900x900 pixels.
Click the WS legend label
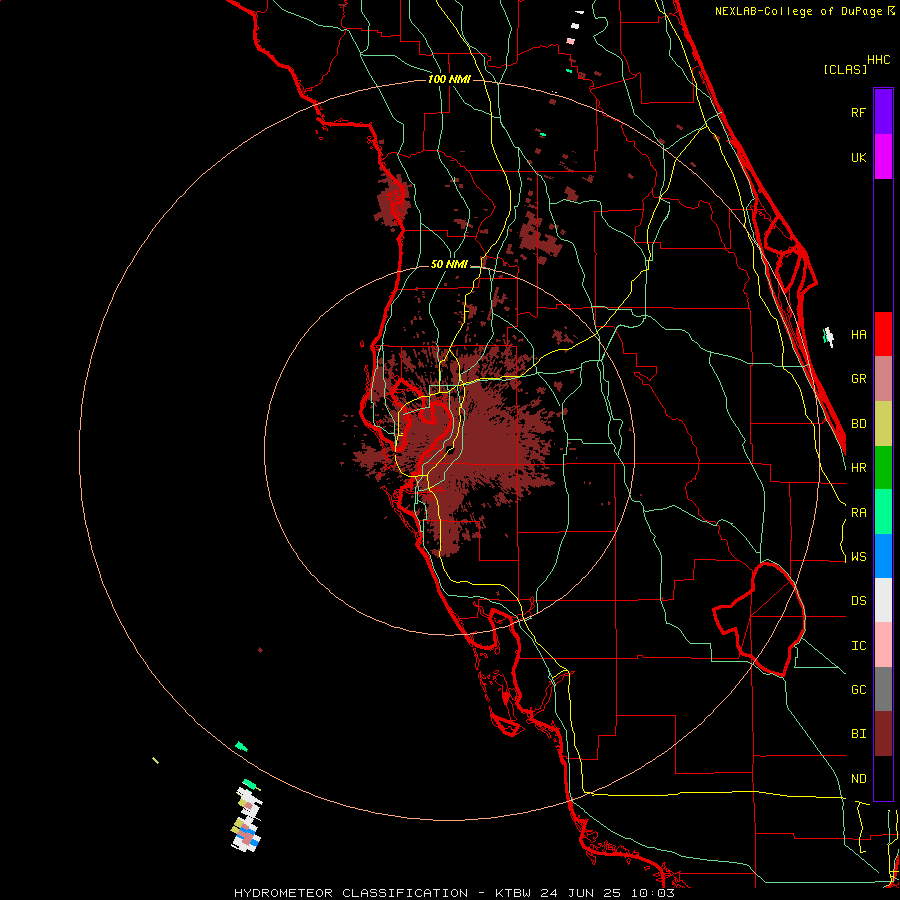click(858, 557)
